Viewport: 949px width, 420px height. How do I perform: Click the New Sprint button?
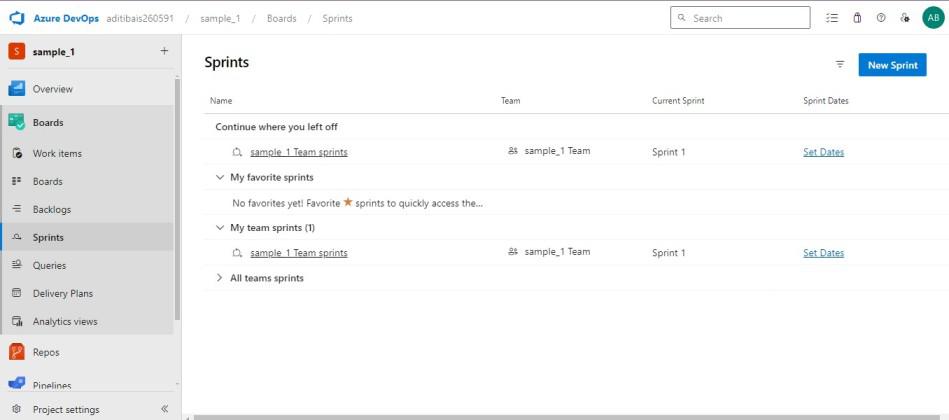coord(892,65)
